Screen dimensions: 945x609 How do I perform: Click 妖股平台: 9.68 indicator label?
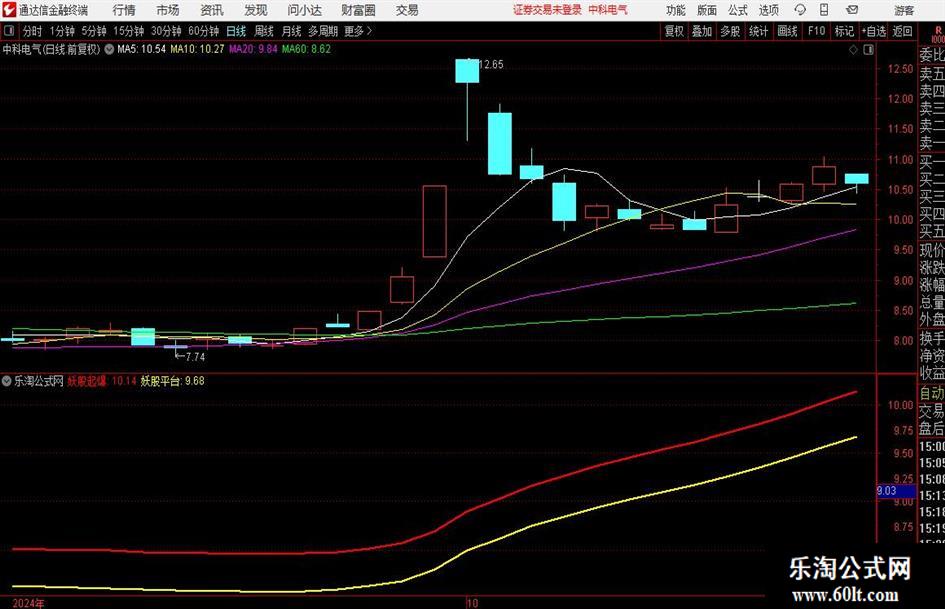point(172,381)
